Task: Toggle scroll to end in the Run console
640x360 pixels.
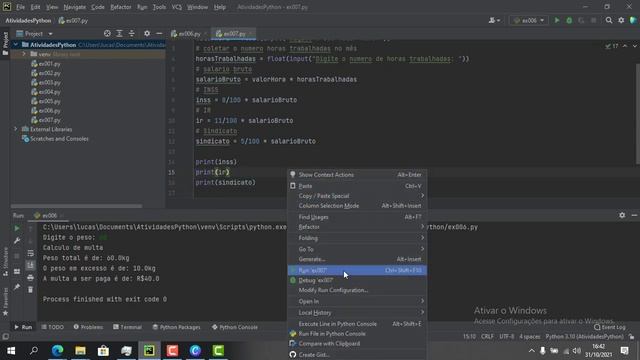Action: coord(30,265)
